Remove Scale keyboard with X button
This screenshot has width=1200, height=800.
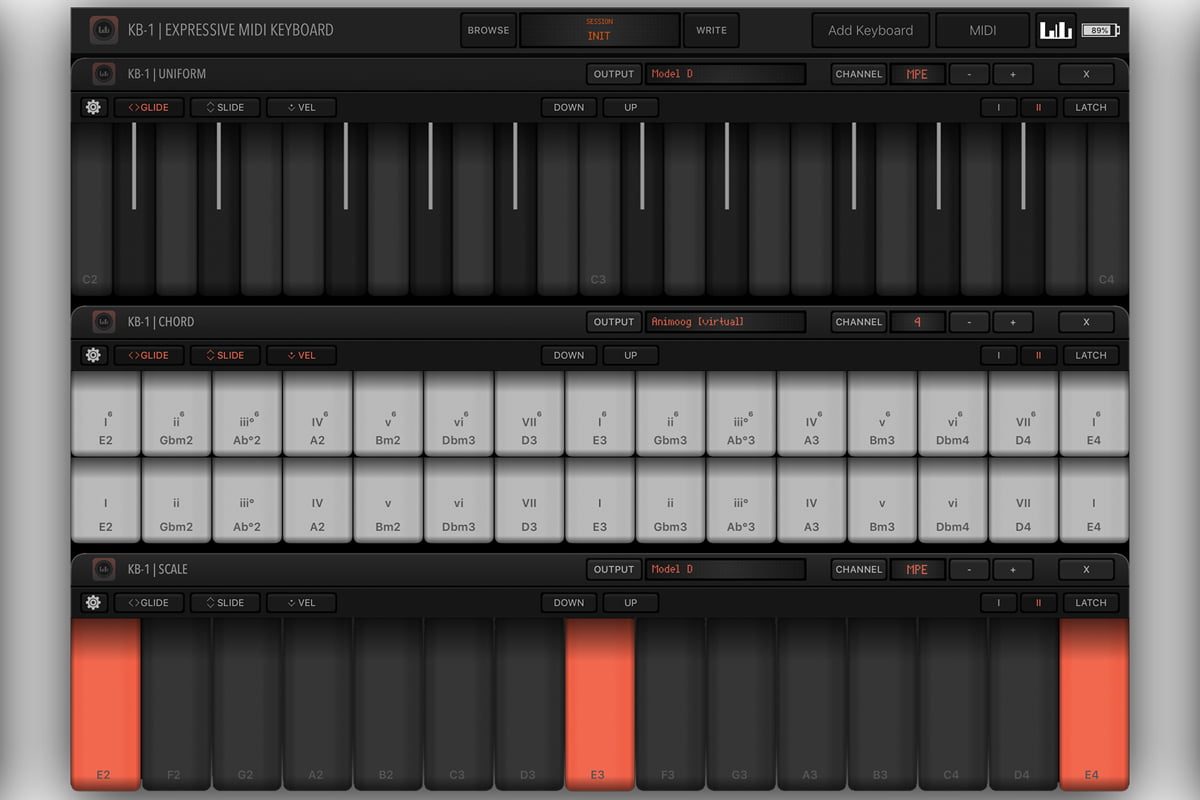point(1086,569)
